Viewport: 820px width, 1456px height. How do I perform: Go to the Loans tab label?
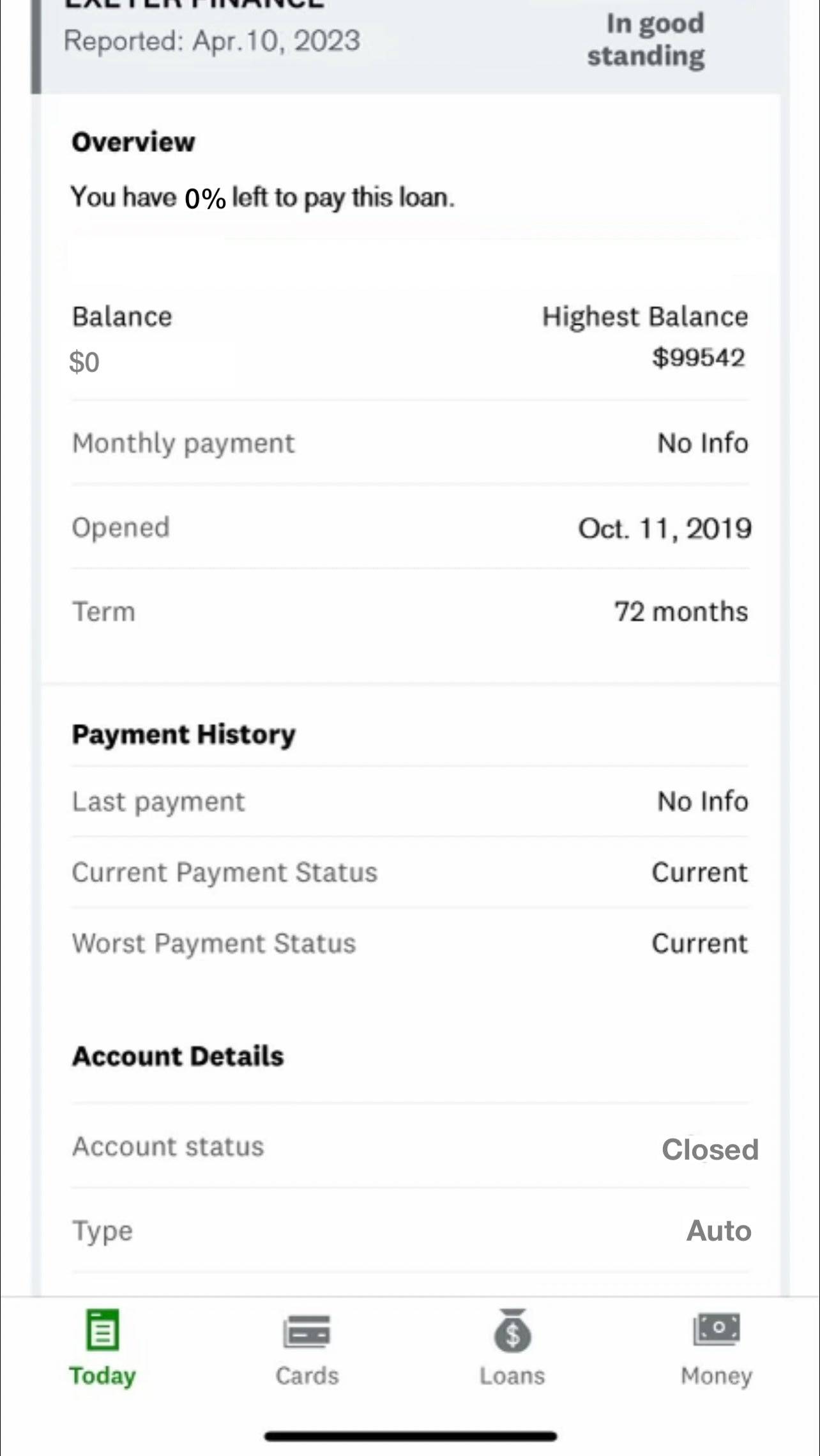(x=512, y=1376)
